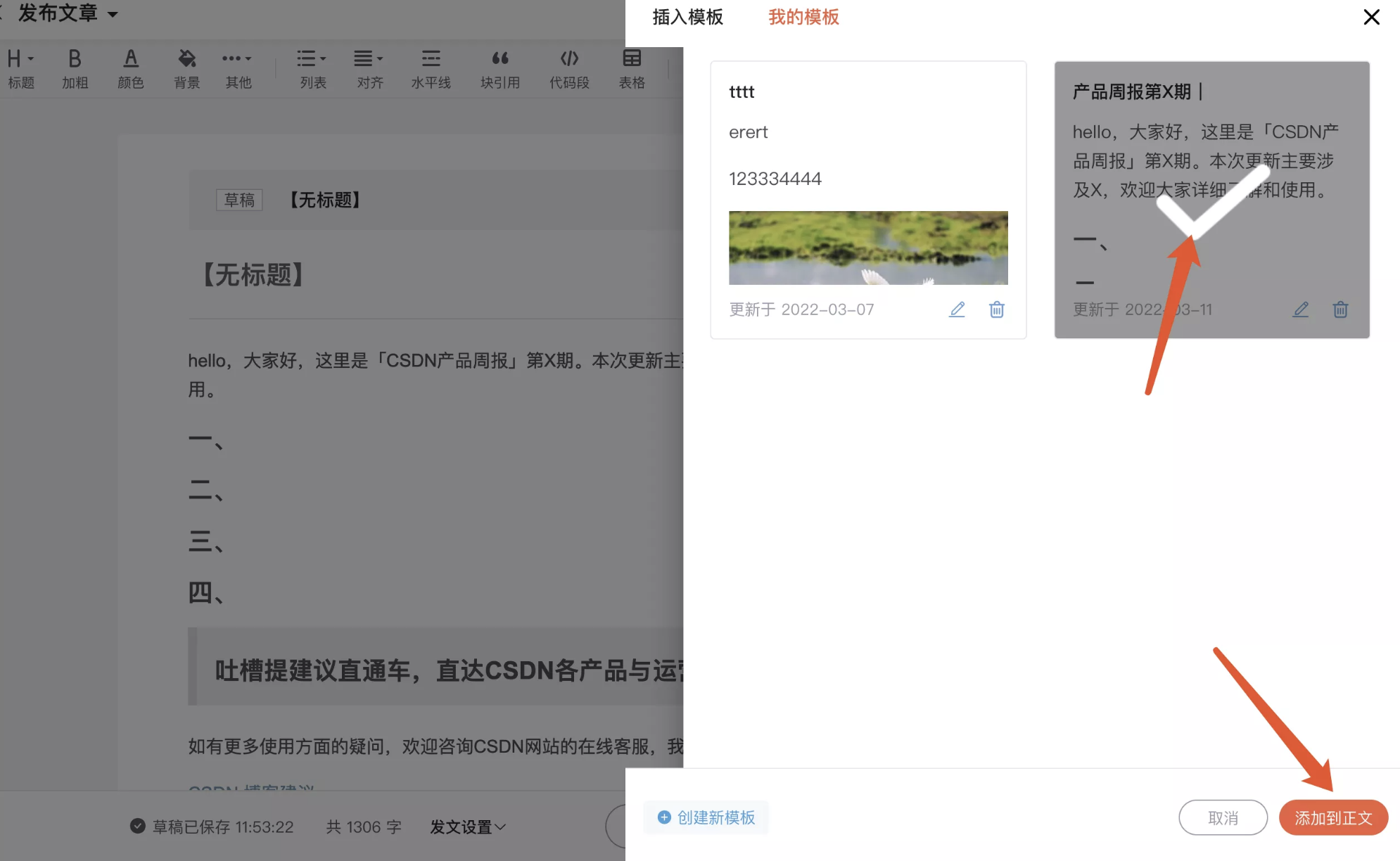The image size is (1400, 861).
Task: Expand the 发文设置 publish settings
Action: [x=468, y=827]
